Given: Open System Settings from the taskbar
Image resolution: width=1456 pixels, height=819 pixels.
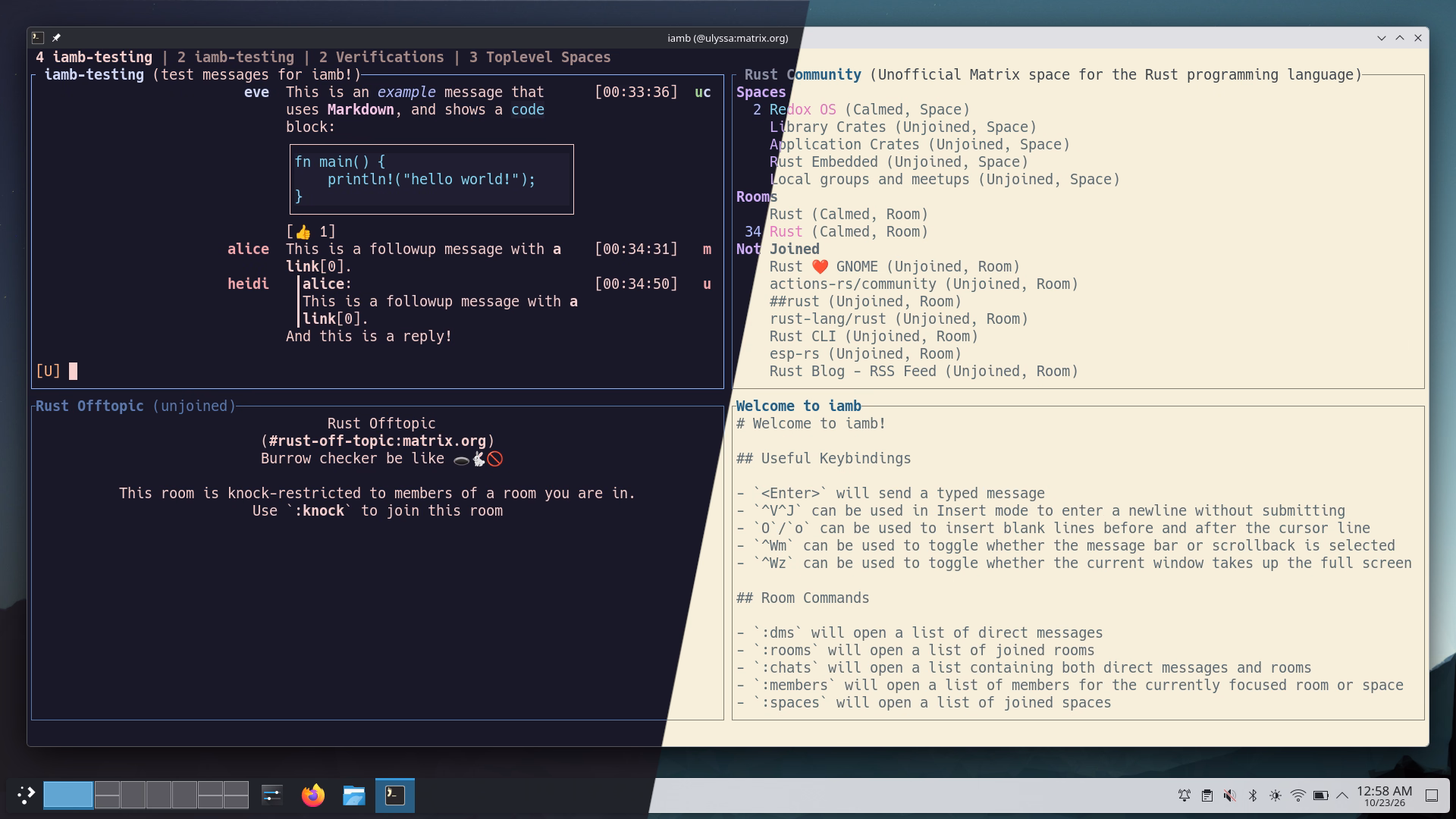Looking at the screenshot, I should 271,795.
